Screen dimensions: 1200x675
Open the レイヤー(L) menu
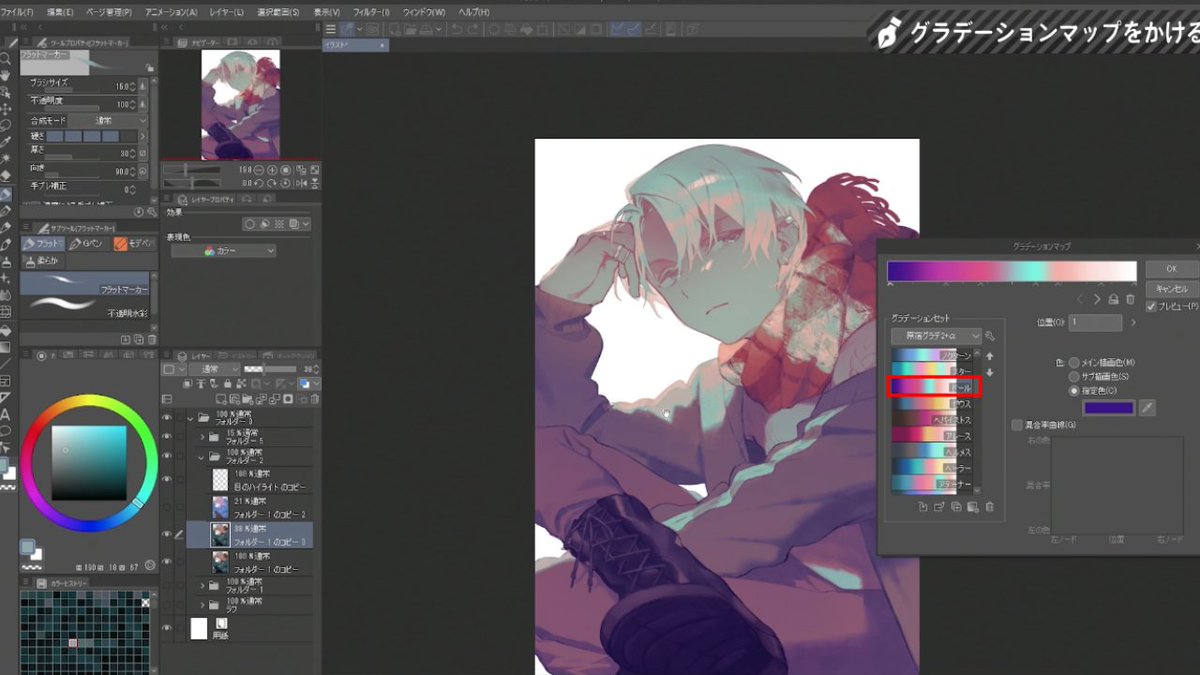click(225, 12)
